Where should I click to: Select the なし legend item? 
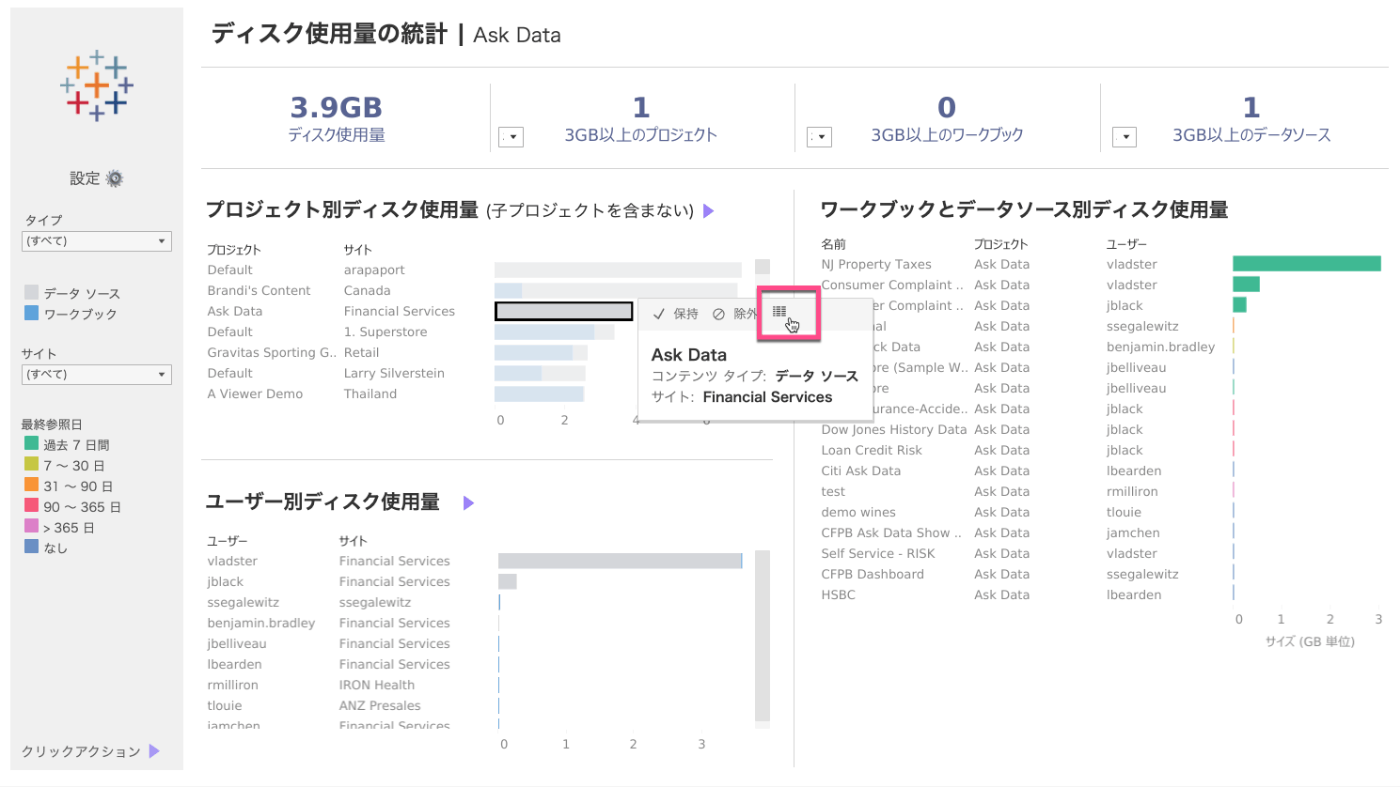pyautogui.click(x=46, y=548)
